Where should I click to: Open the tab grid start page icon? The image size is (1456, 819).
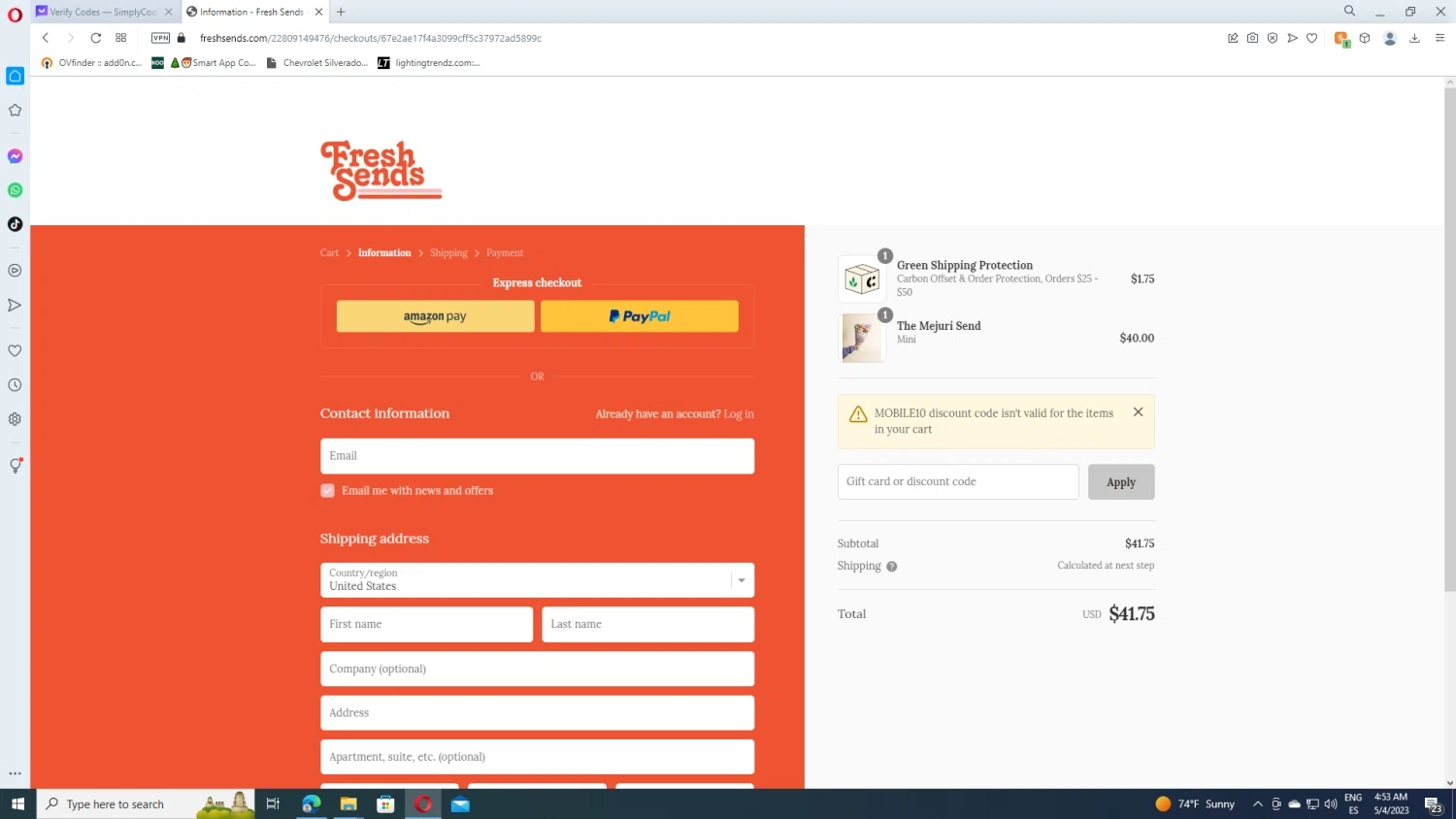(120, 38)
